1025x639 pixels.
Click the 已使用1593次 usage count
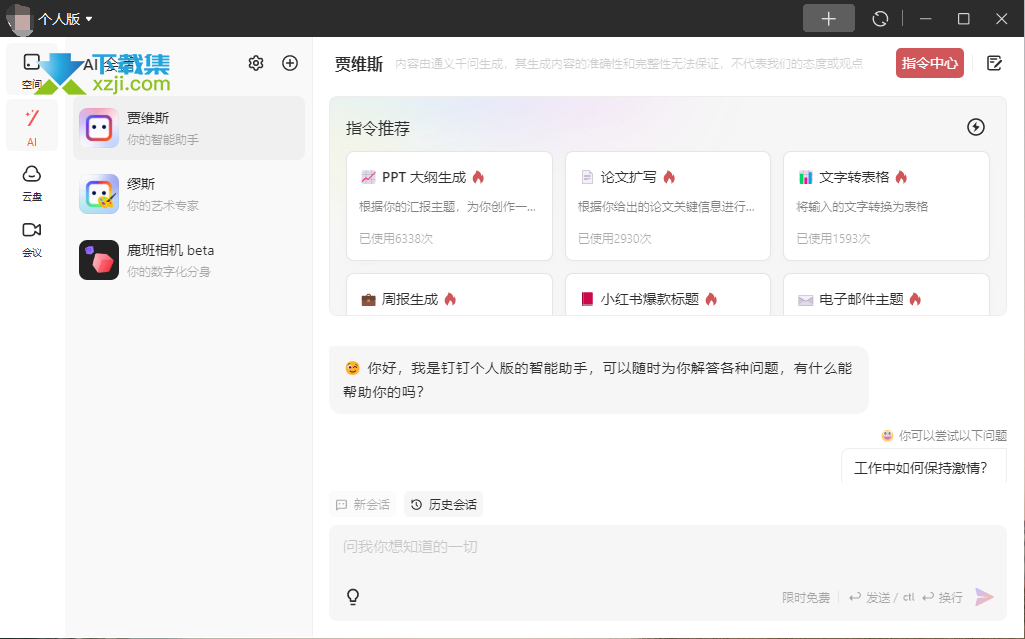click(833, 238)
